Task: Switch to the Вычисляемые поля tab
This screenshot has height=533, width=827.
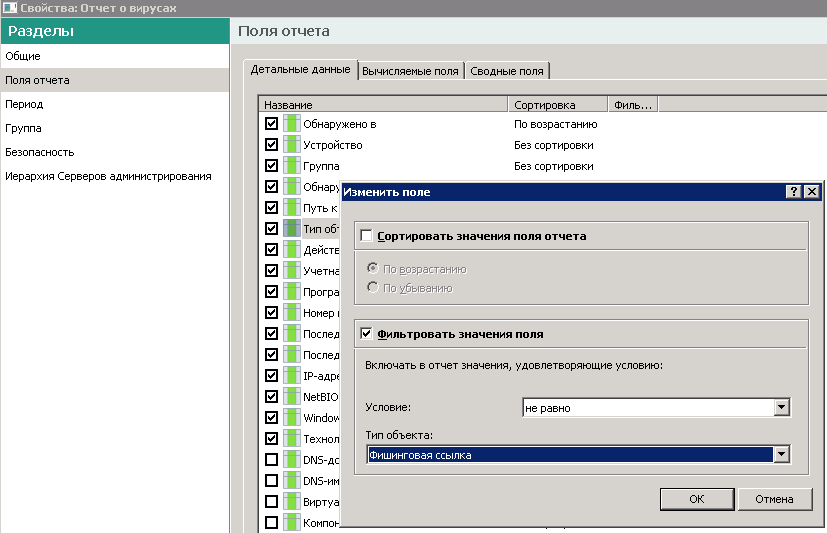Action: coord(411,71)
